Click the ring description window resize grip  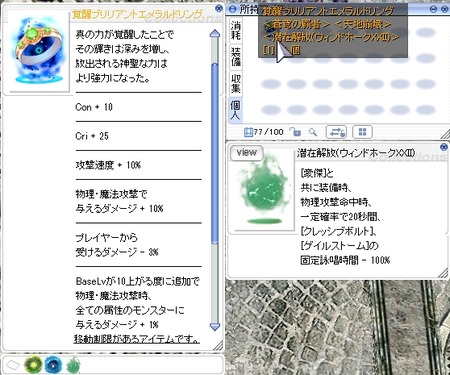coord(218,346)
